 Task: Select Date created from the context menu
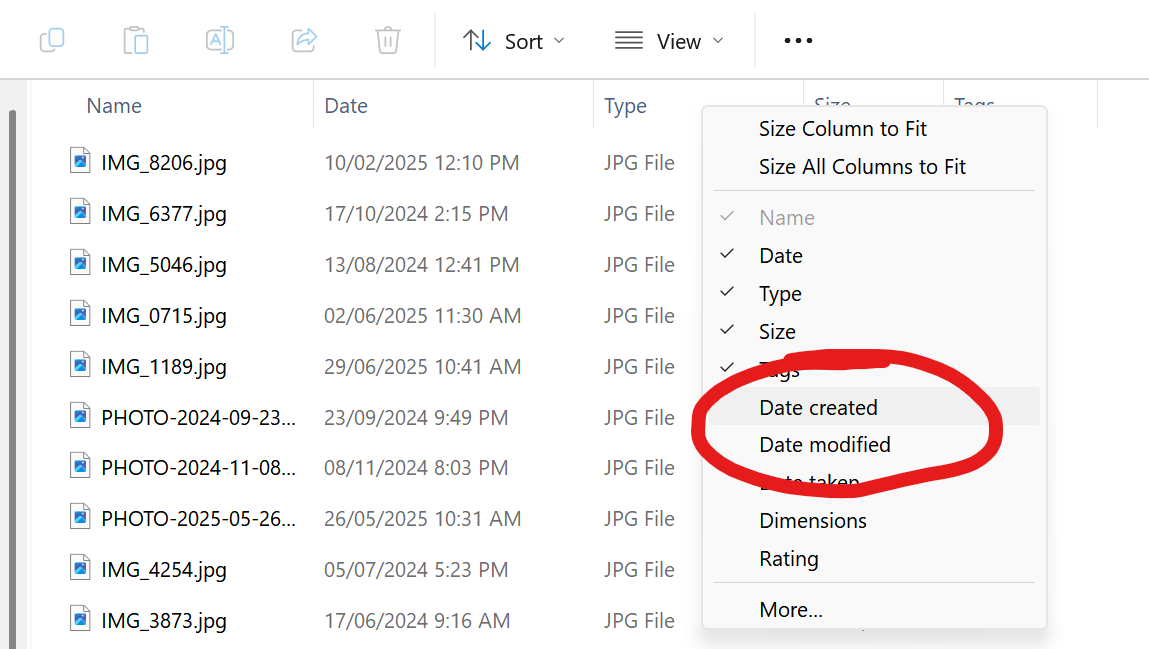[817, 408]
